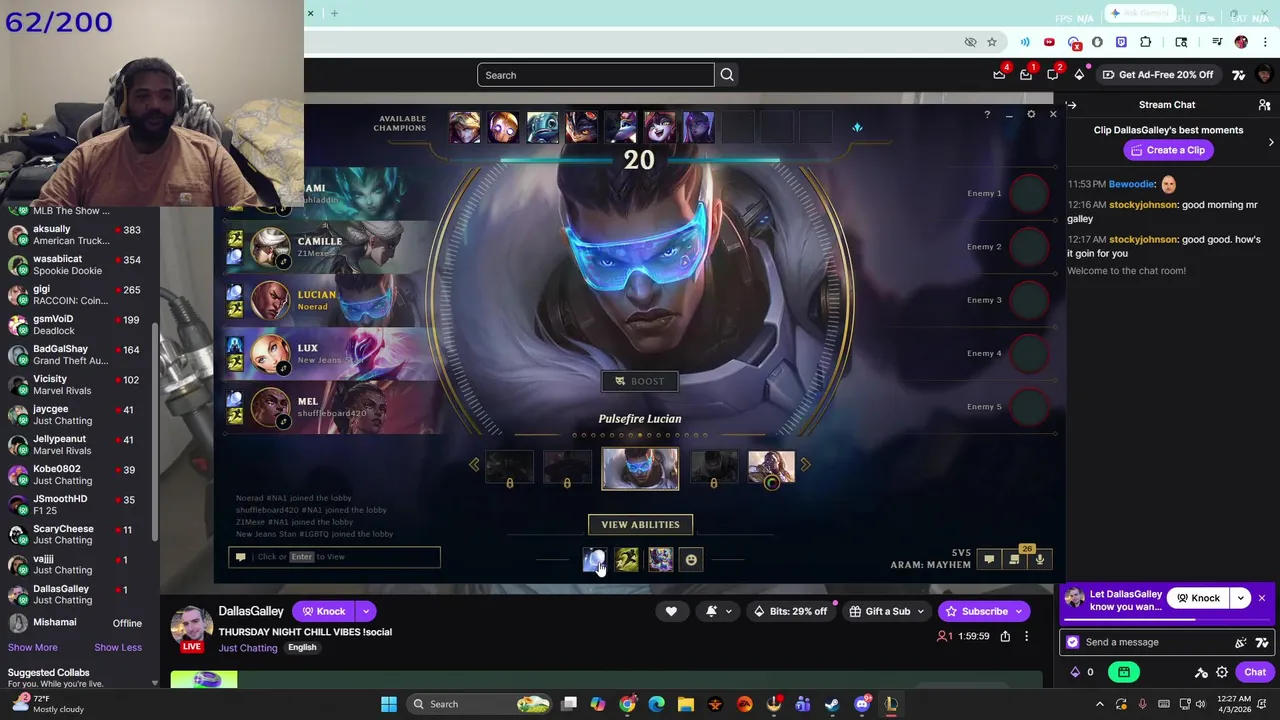1280x720 pixels.
Task: Select the Mel teammate row
Action: click(330, 408)
